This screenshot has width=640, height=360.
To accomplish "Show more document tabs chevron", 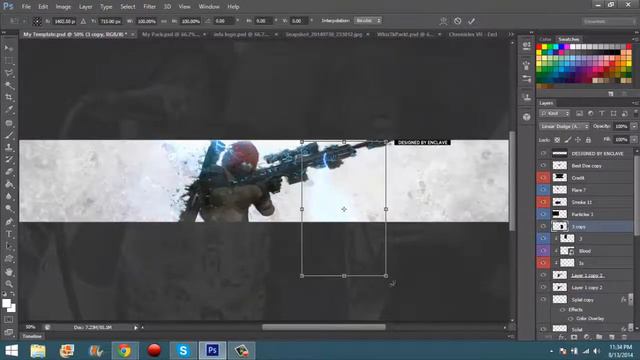I will tap(510, 35).
